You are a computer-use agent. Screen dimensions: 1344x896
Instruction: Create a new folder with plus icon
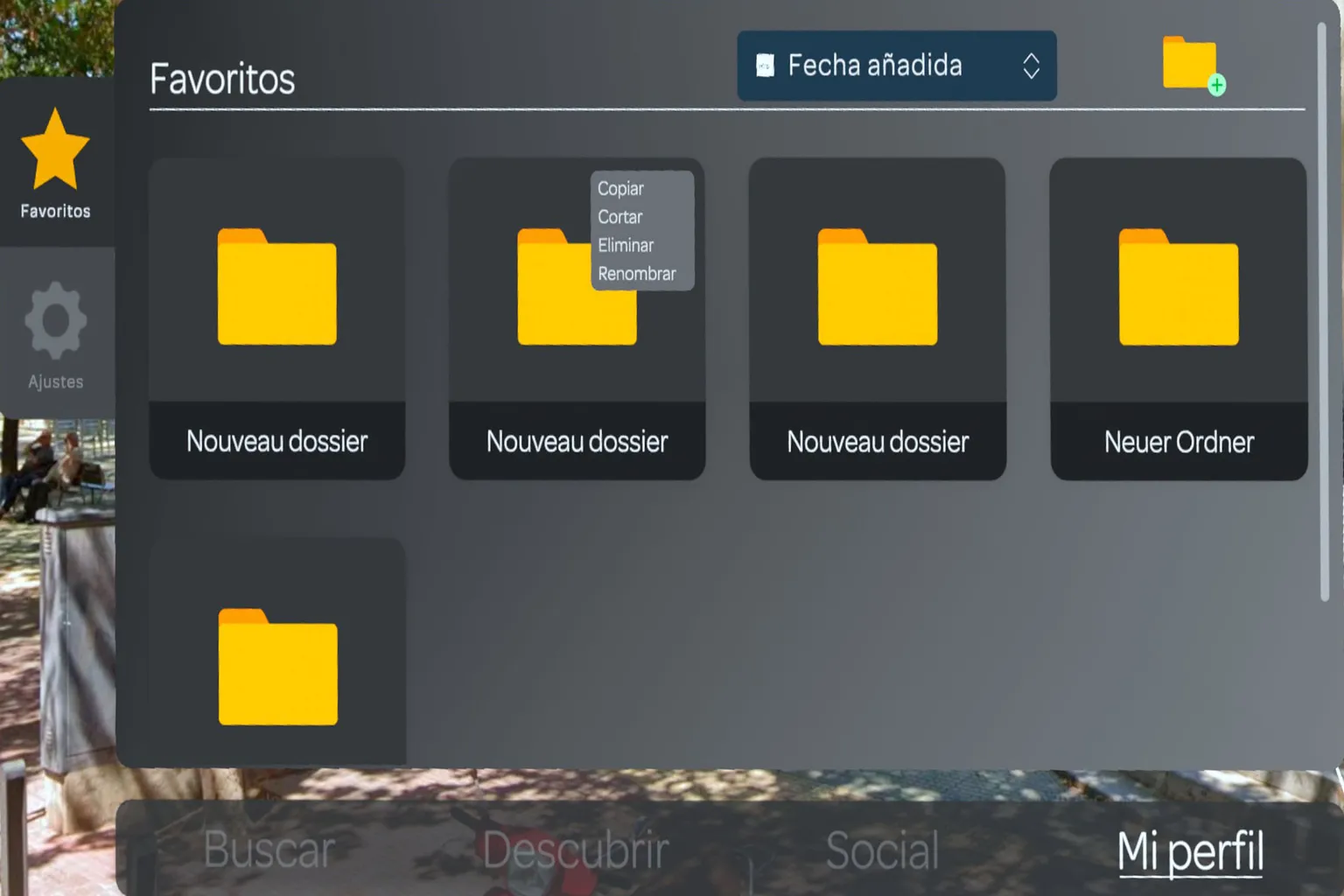[1193, 65]
